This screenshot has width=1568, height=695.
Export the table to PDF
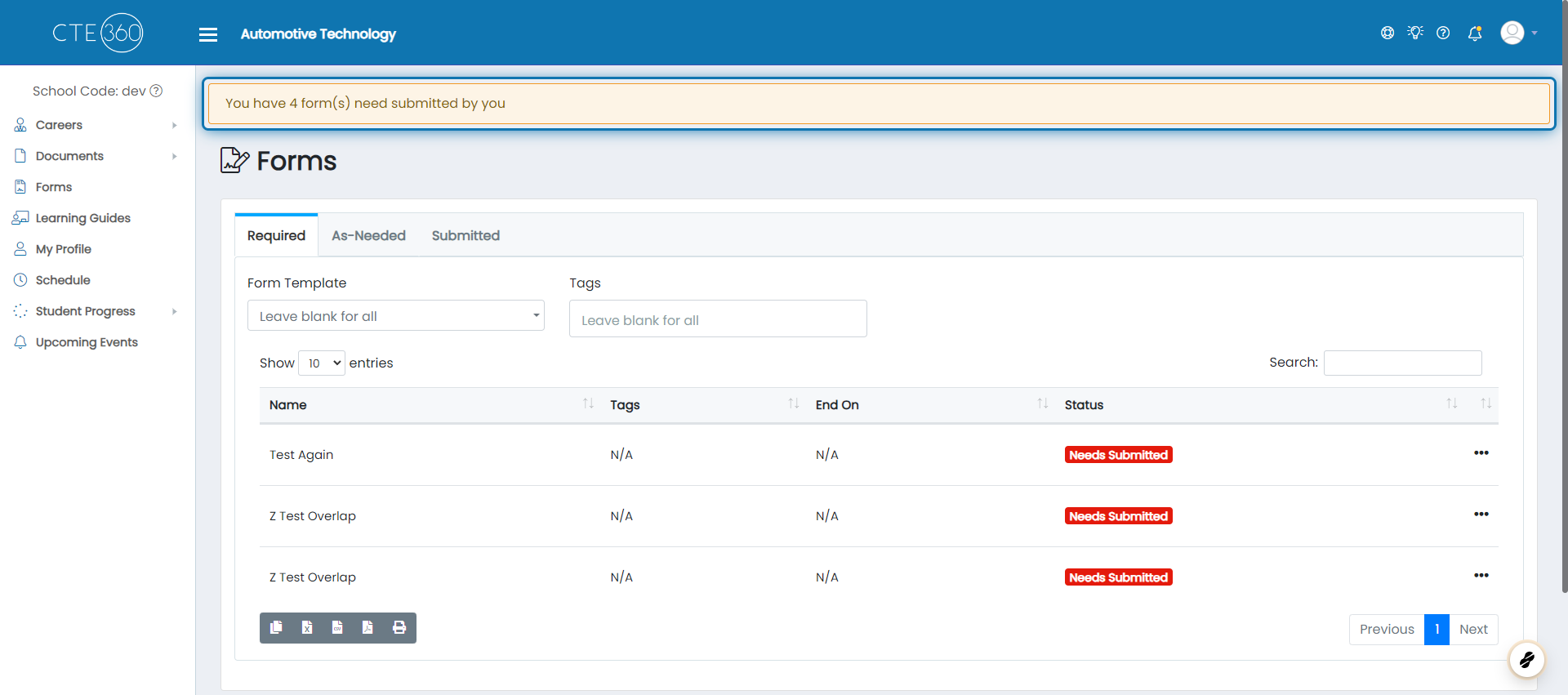click(367, 627)
